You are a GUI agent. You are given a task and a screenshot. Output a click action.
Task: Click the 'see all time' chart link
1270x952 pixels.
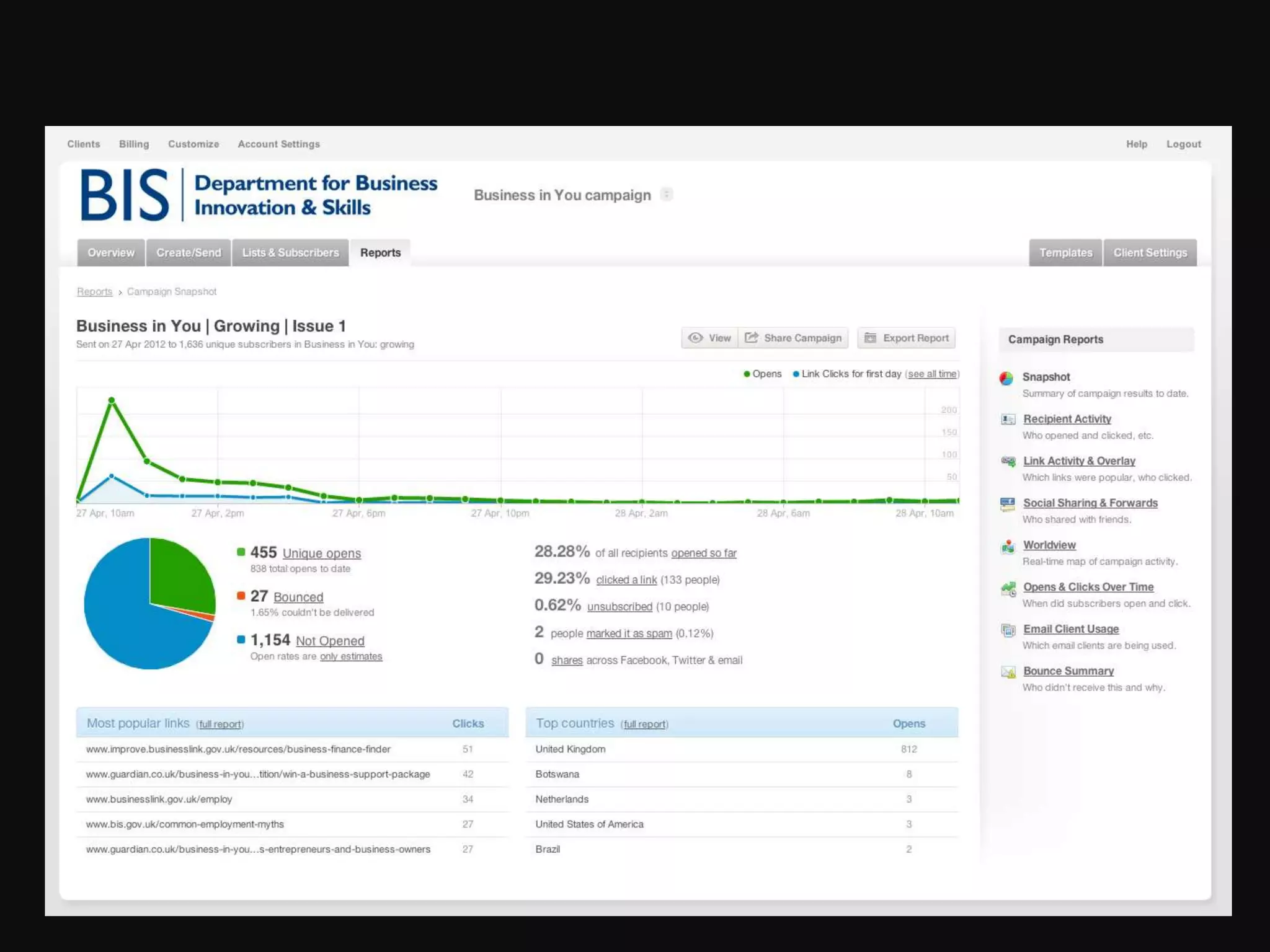pos(932,374)
